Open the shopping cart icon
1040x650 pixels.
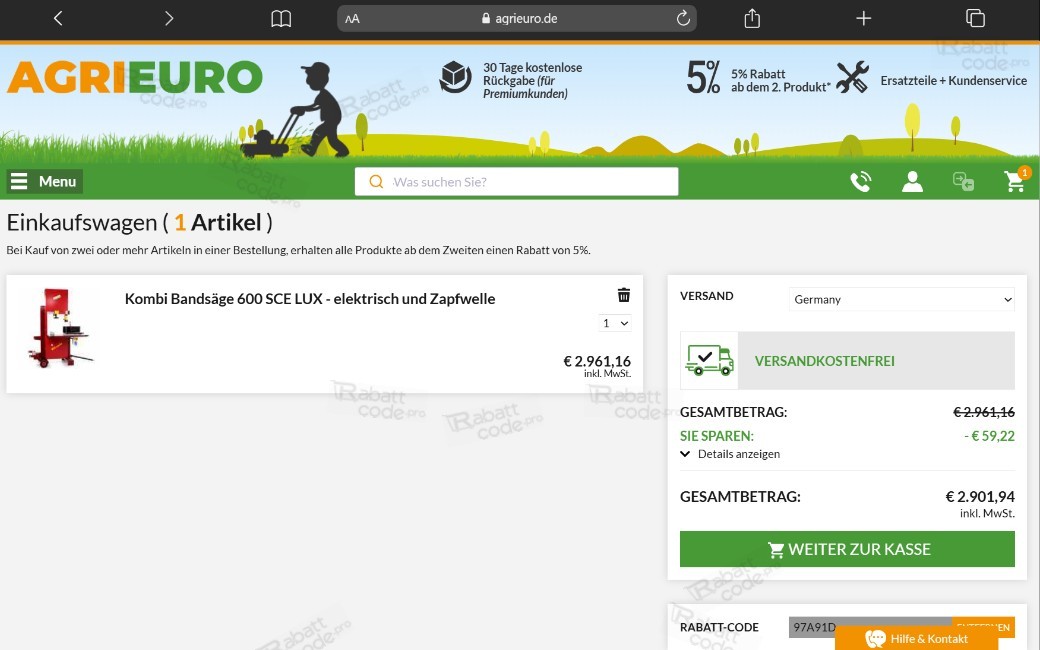[1016, 180]
